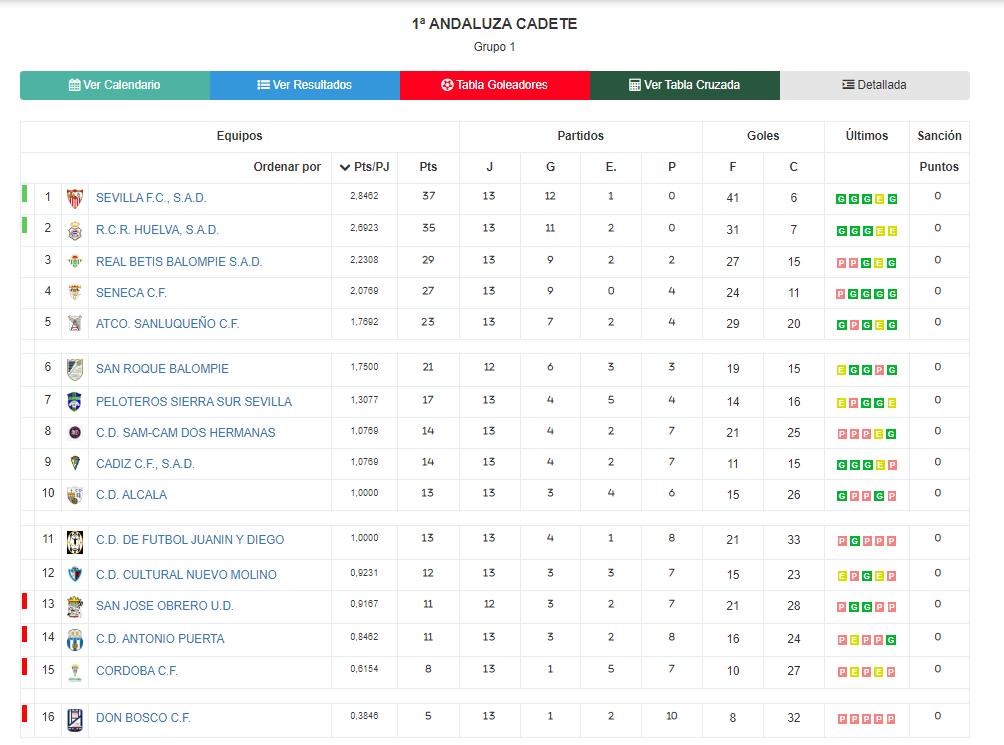The height and width of the screenshot is (745, 1004).
Task: Click Sevilla's goals for value 41
Action: [733, 198]
